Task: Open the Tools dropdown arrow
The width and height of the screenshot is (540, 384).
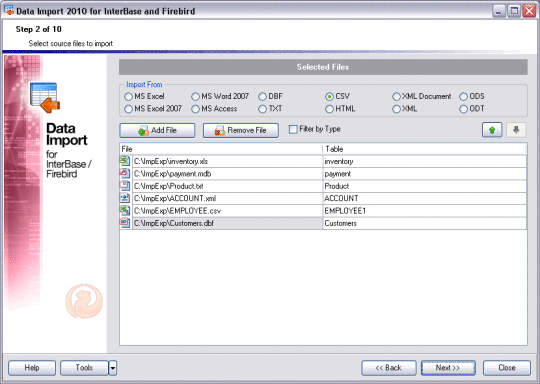Action: pos(113,368)
